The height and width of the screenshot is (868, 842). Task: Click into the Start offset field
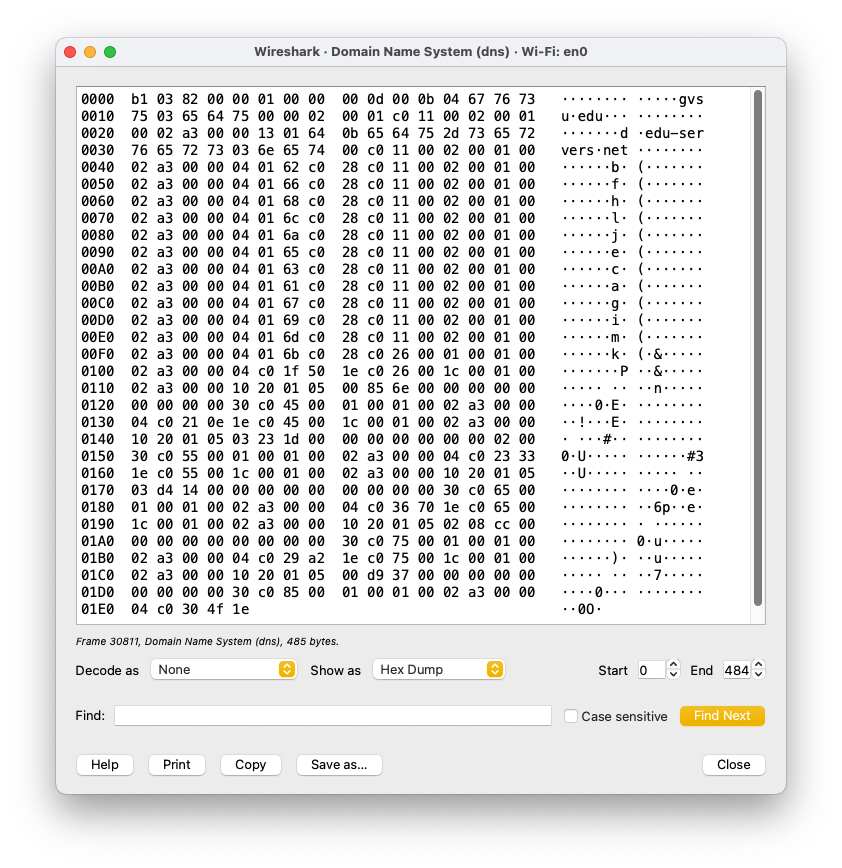click(x=651, y=670)
